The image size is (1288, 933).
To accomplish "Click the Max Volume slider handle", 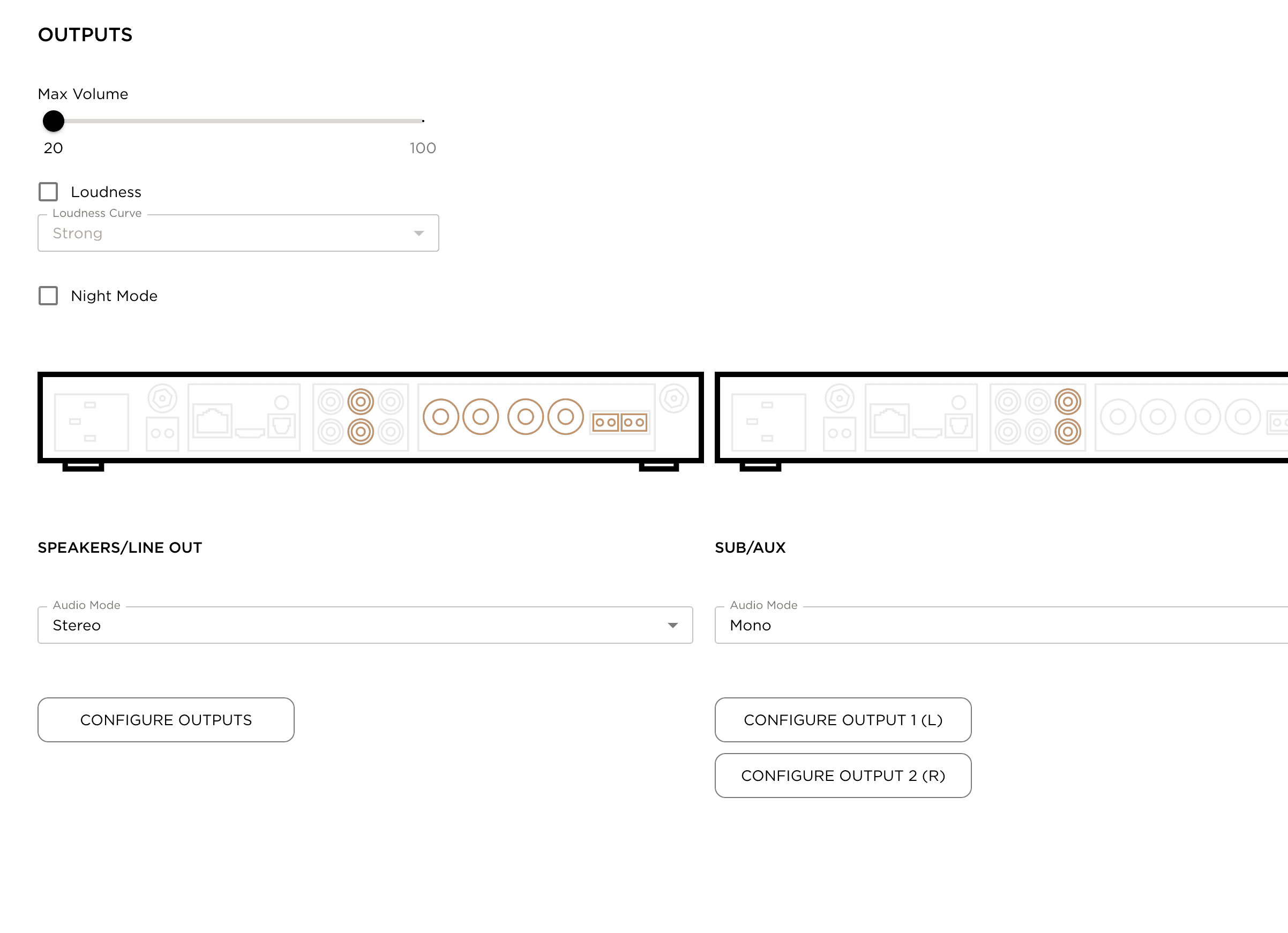I will point(54,121).
